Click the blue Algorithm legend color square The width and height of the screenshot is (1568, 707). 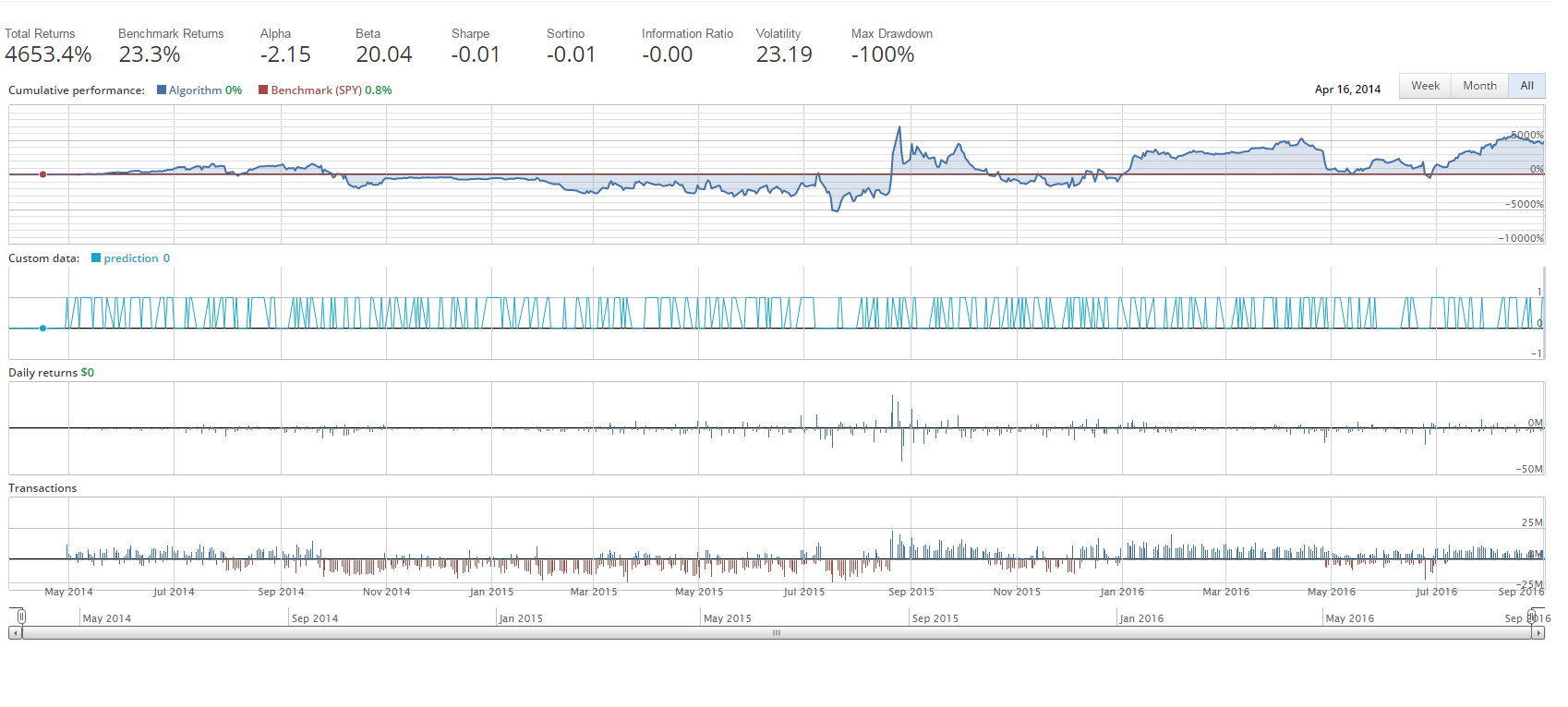click(x=162, y=90)
